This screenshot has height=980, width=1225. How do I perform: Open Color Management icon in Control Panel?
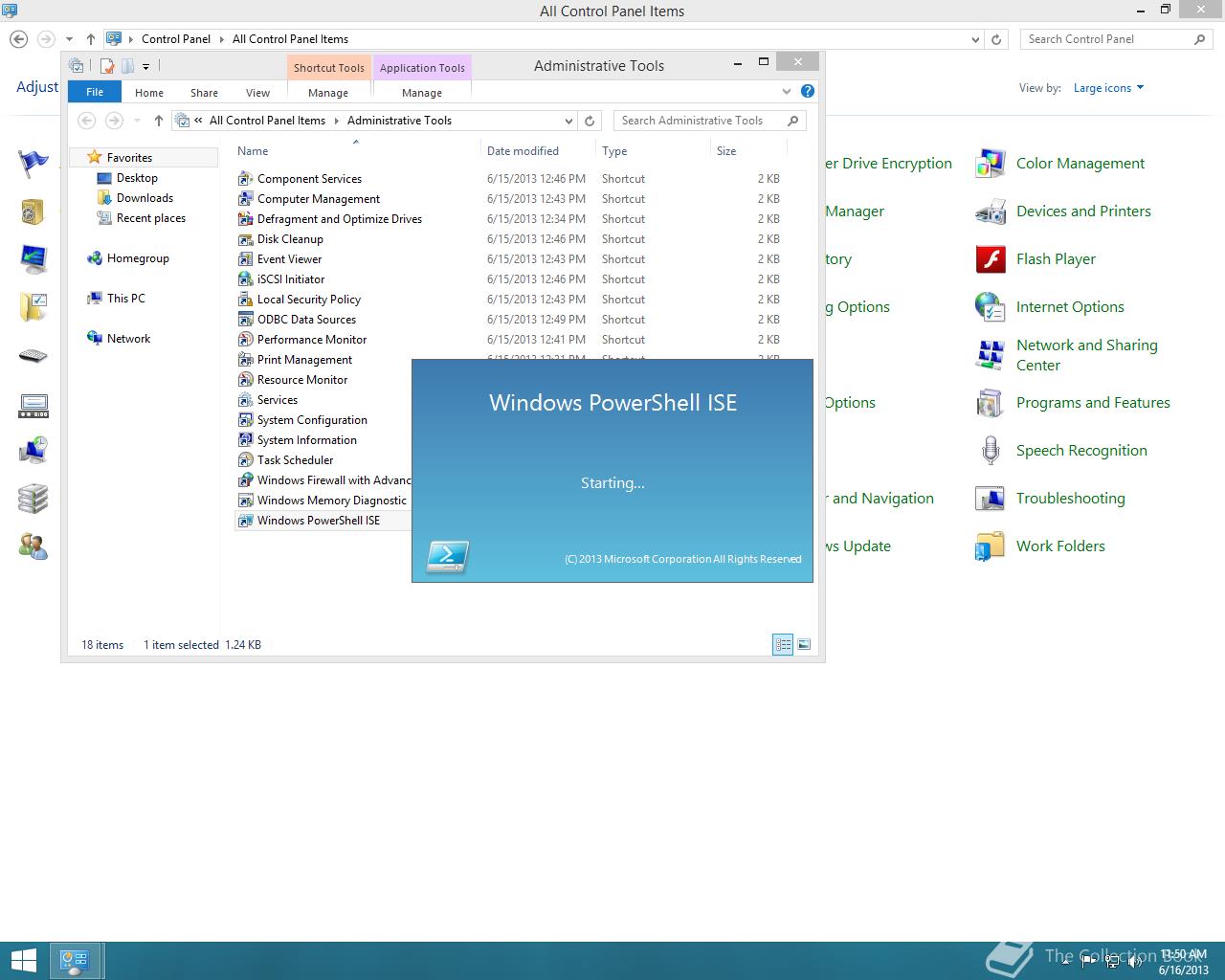coord(990,164)
